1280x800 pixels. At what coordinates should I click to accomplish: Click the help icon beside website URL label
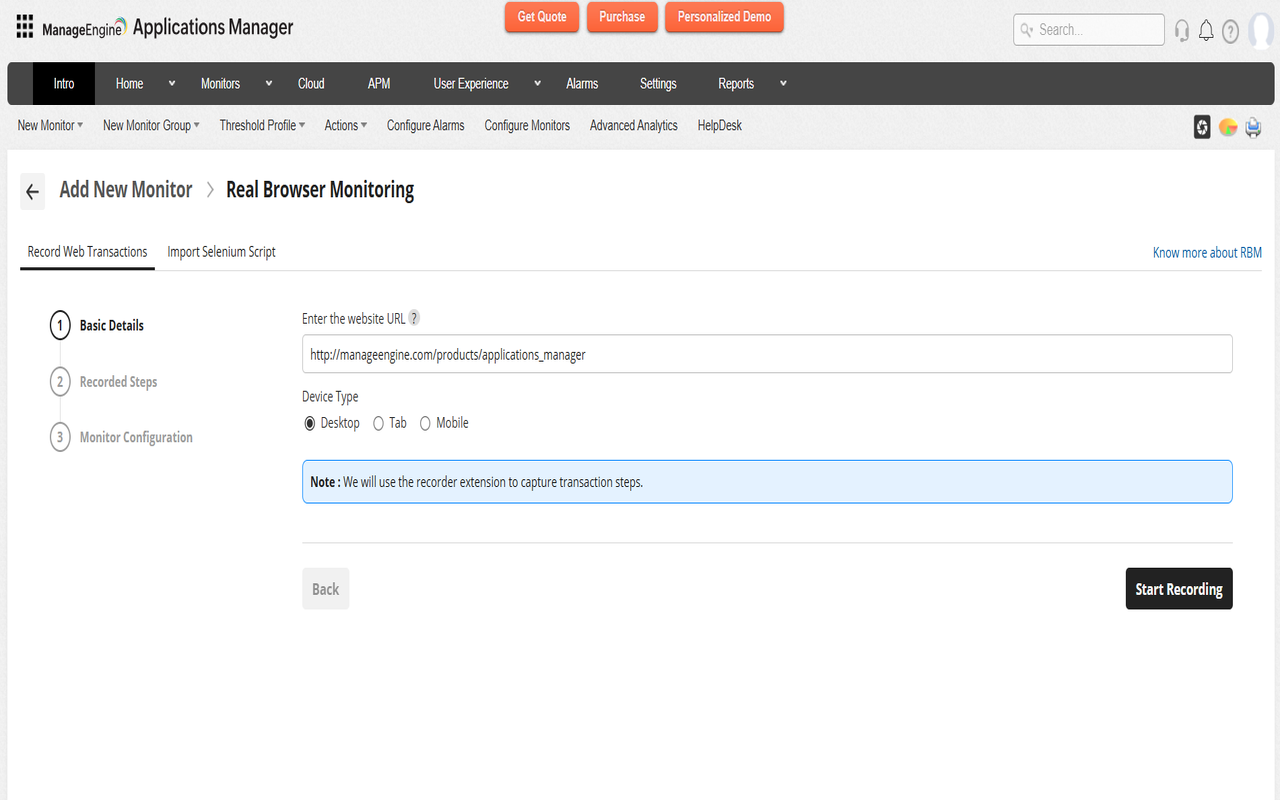click(x=414, y=318)
